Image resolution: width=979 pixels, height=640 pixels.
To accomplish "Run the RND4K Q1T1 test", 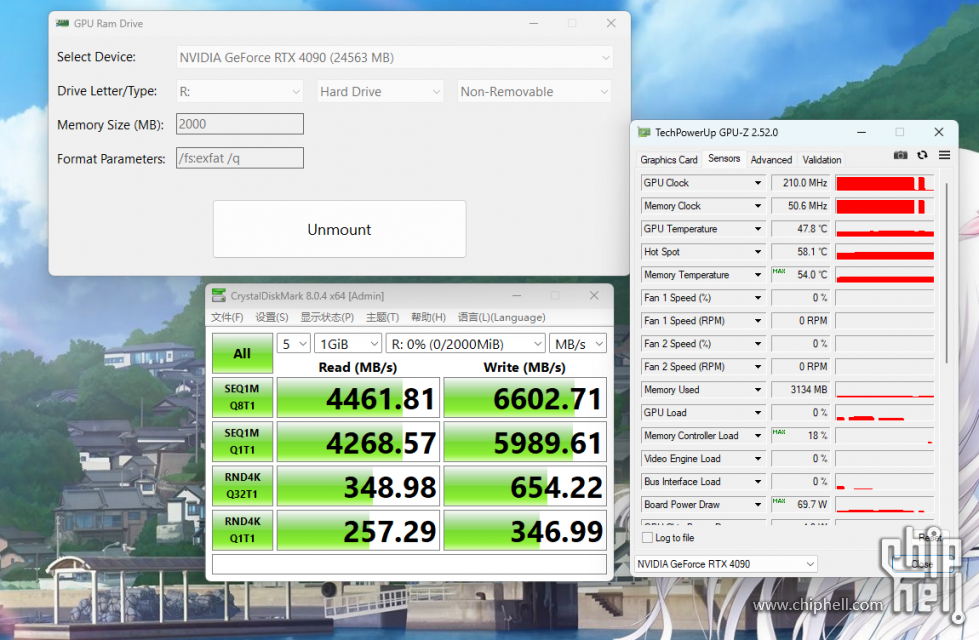I will point(242,530).
